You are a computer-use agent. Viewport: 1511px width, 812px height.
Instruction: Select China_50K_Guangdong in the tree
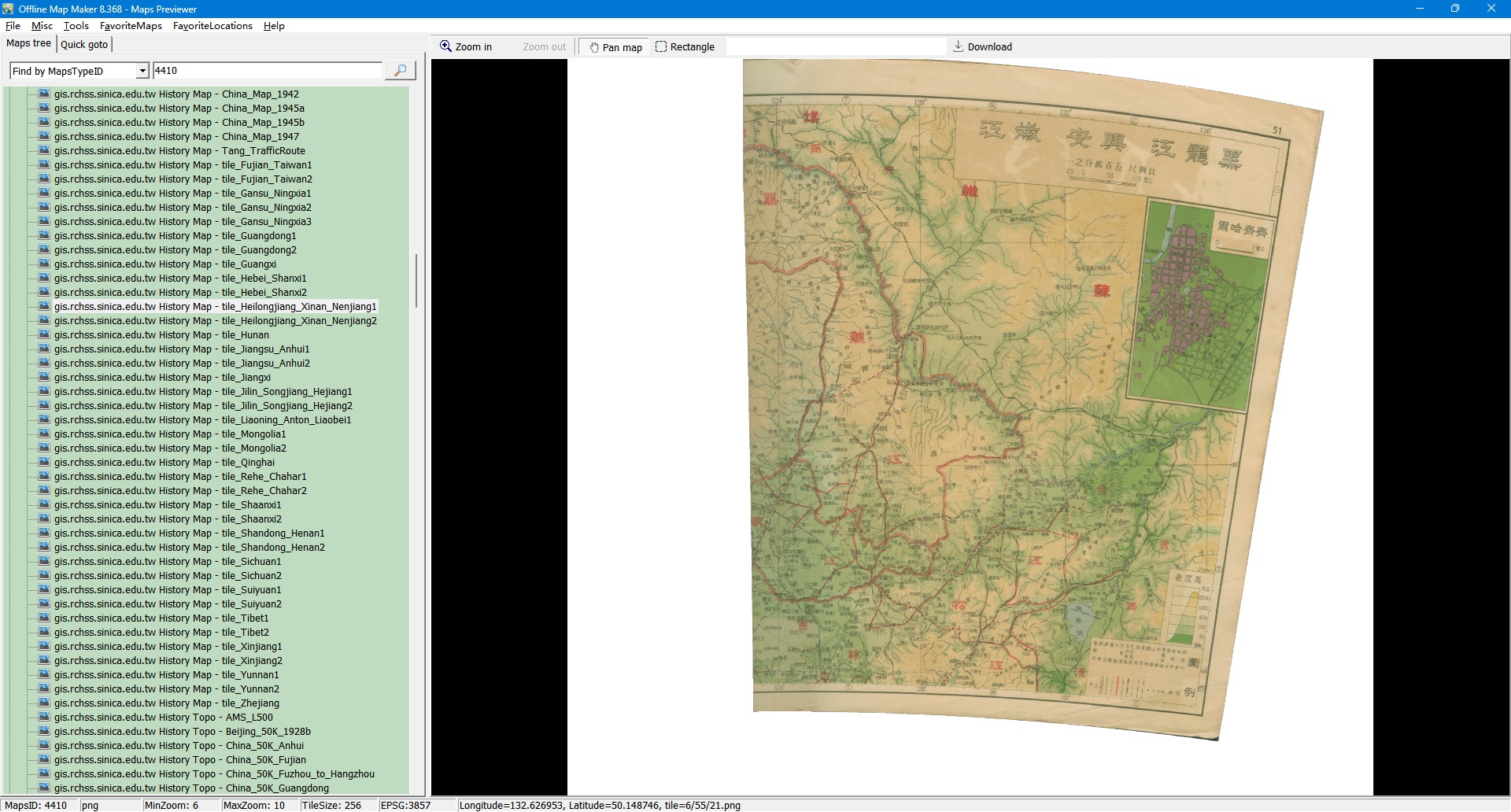(192, 788)
